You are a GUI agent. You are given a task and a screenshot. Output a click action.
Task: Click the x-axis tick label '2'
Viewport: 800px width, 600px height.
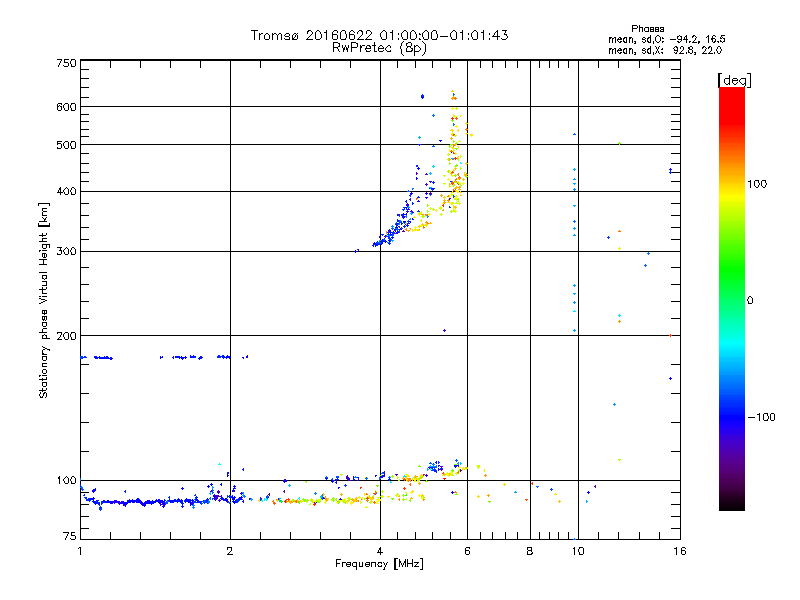point(230,551)
